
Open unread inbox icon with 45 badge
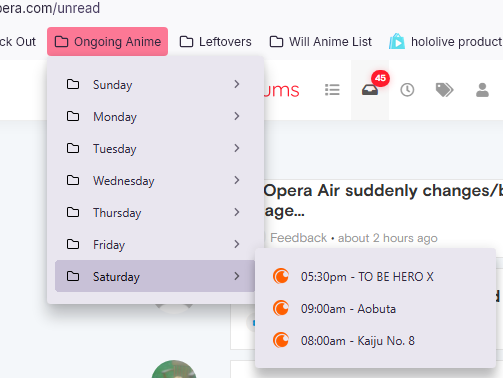point(370,90)
